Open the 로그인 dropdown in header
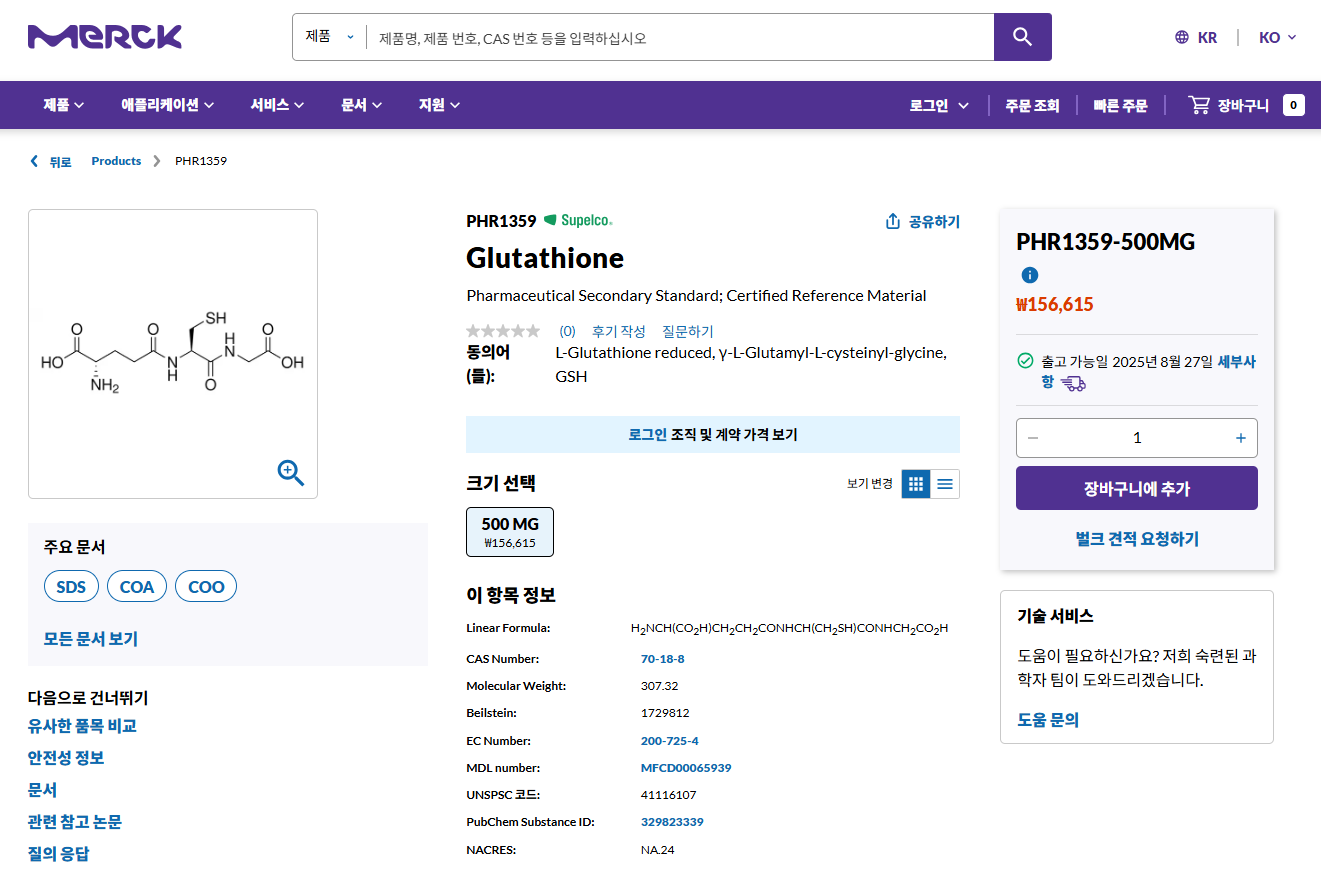Image resolution: width=1321 pixels, height=875 pixels. tap(939, 105)
